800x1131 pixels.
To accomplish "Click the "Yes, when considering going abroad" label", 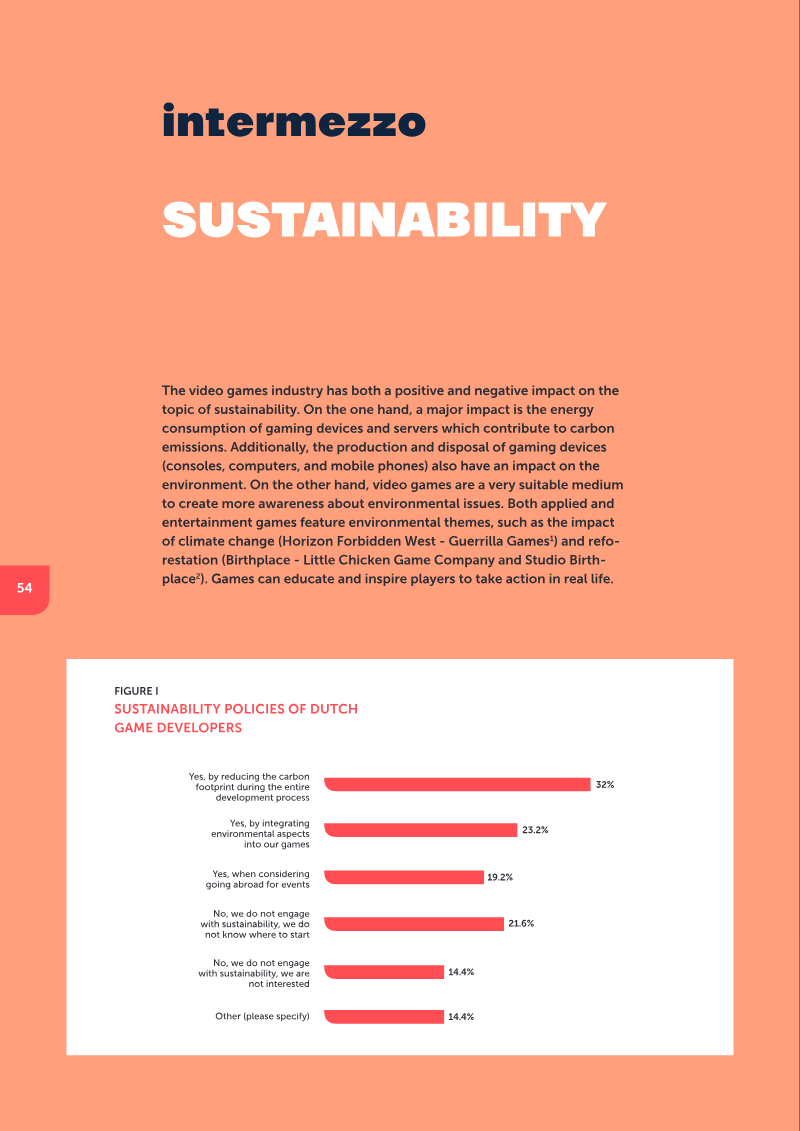I will (x=258, y=879).
